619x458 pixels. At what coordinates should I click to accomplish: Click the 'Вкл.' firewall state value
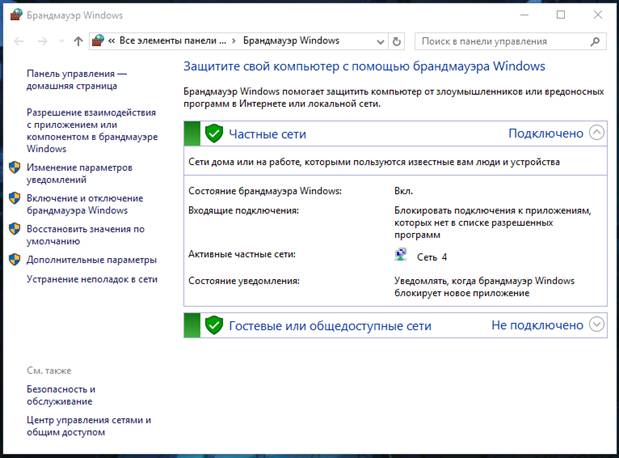point(403,191)
